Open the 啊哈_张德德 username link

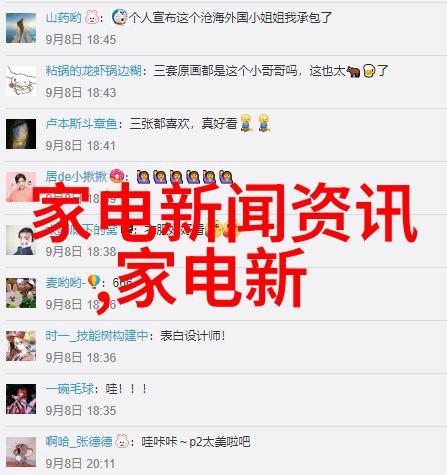[x=79, y=442]
